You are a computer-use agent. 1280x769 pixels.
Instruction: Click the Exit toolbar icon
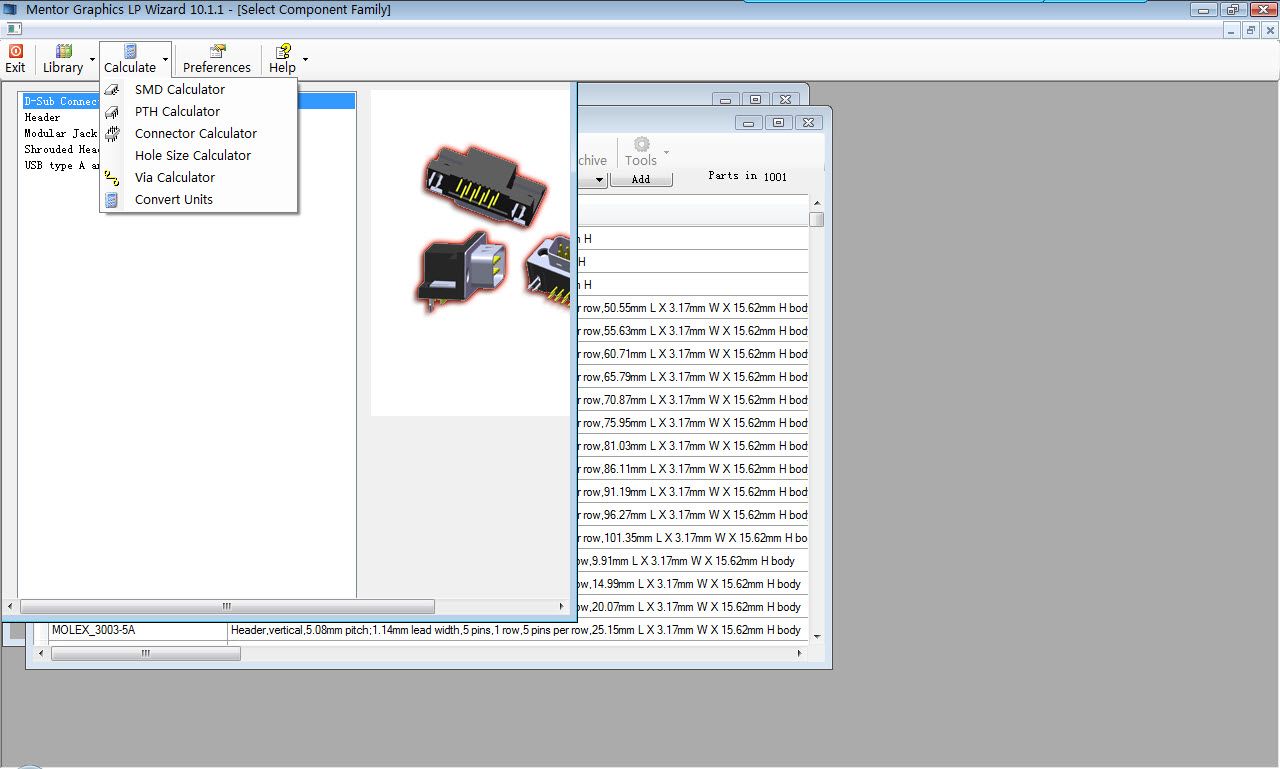[x=15, y=59]
